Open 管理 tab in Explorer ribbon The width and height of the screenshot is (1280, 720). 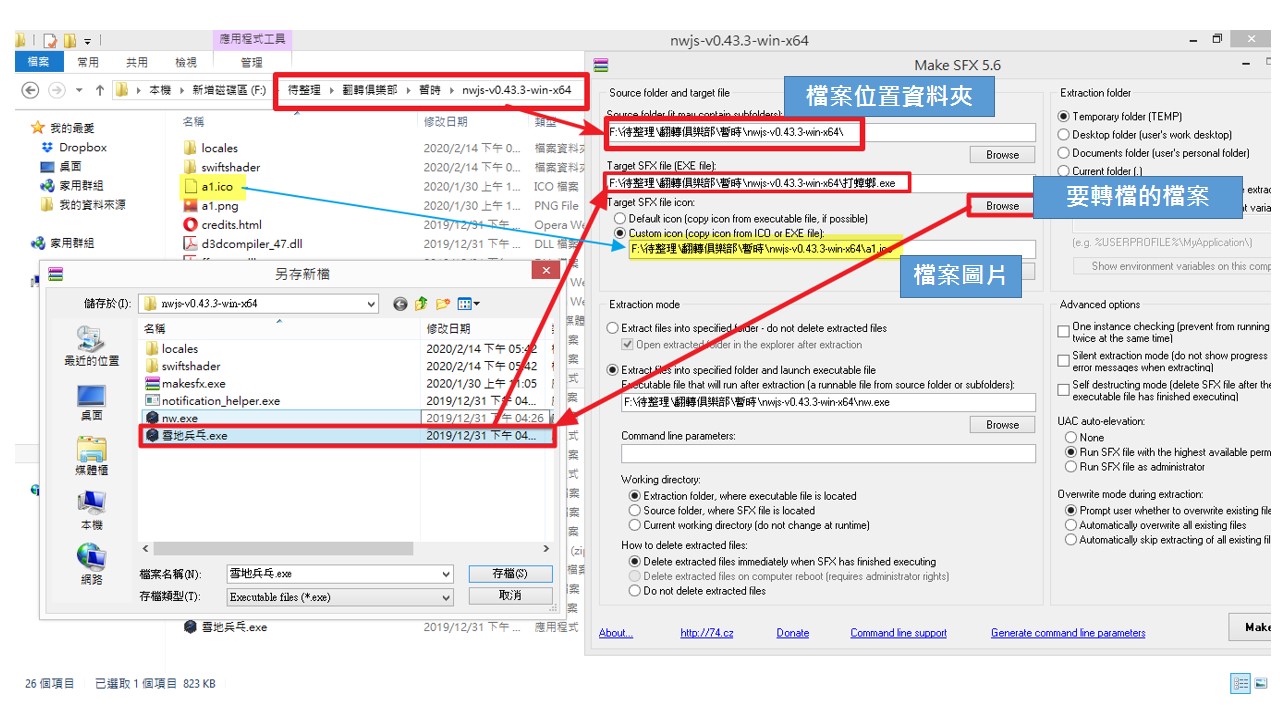(251, 62)
